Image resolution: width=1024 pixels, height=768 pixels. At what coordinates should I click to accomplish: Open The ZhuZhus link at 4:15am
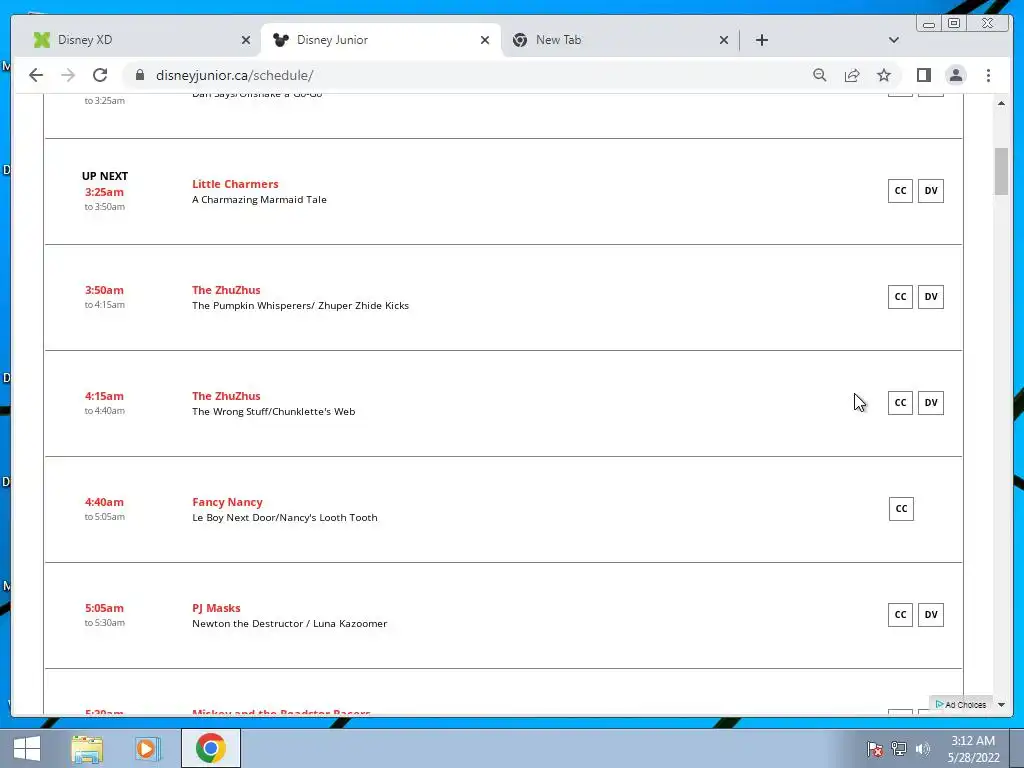(226, 396)
